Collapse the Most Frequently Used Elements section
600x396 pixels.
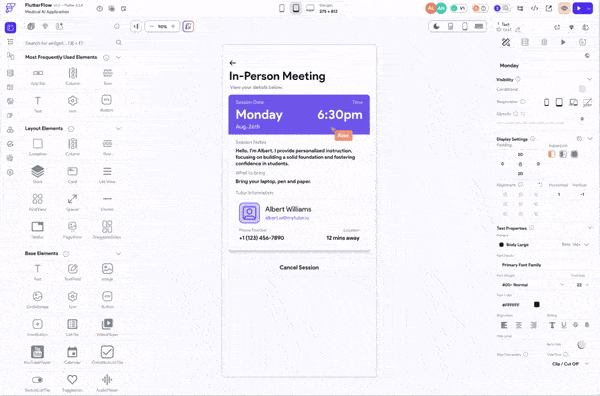[x=119, y=57]
